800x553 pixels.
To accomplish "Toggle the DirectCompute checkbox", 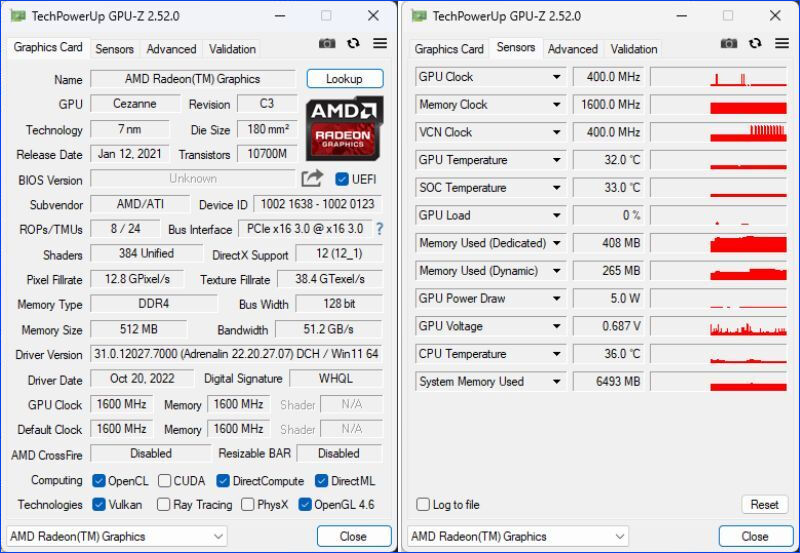I will coord(223,481).
